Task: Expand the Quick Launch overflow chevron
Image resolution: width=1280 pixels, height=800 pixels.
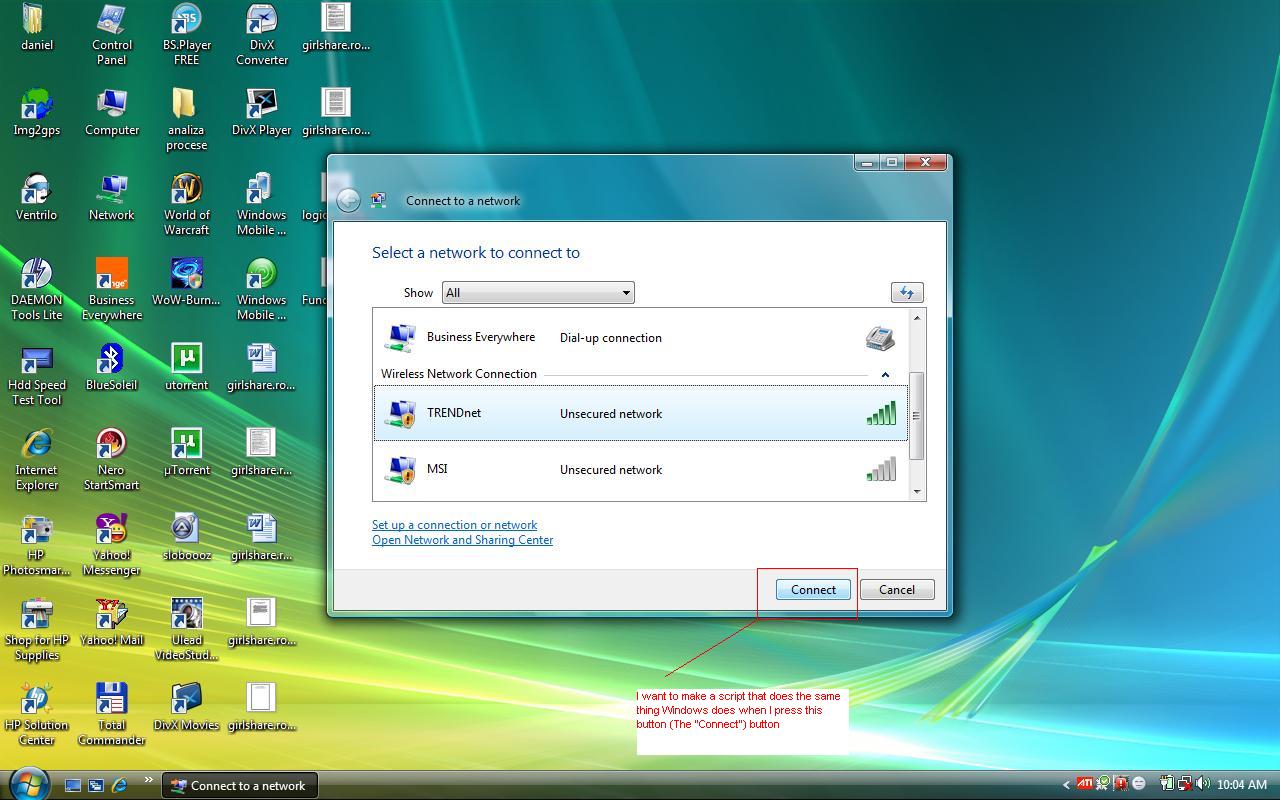Action: pyautogui.click(x=149, y=781)
